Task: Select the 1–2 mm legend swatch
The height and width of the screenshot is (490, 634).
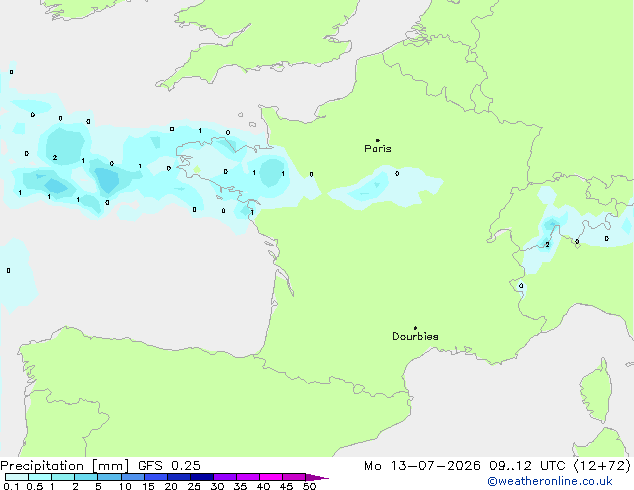Action: (x=63, y=477)
